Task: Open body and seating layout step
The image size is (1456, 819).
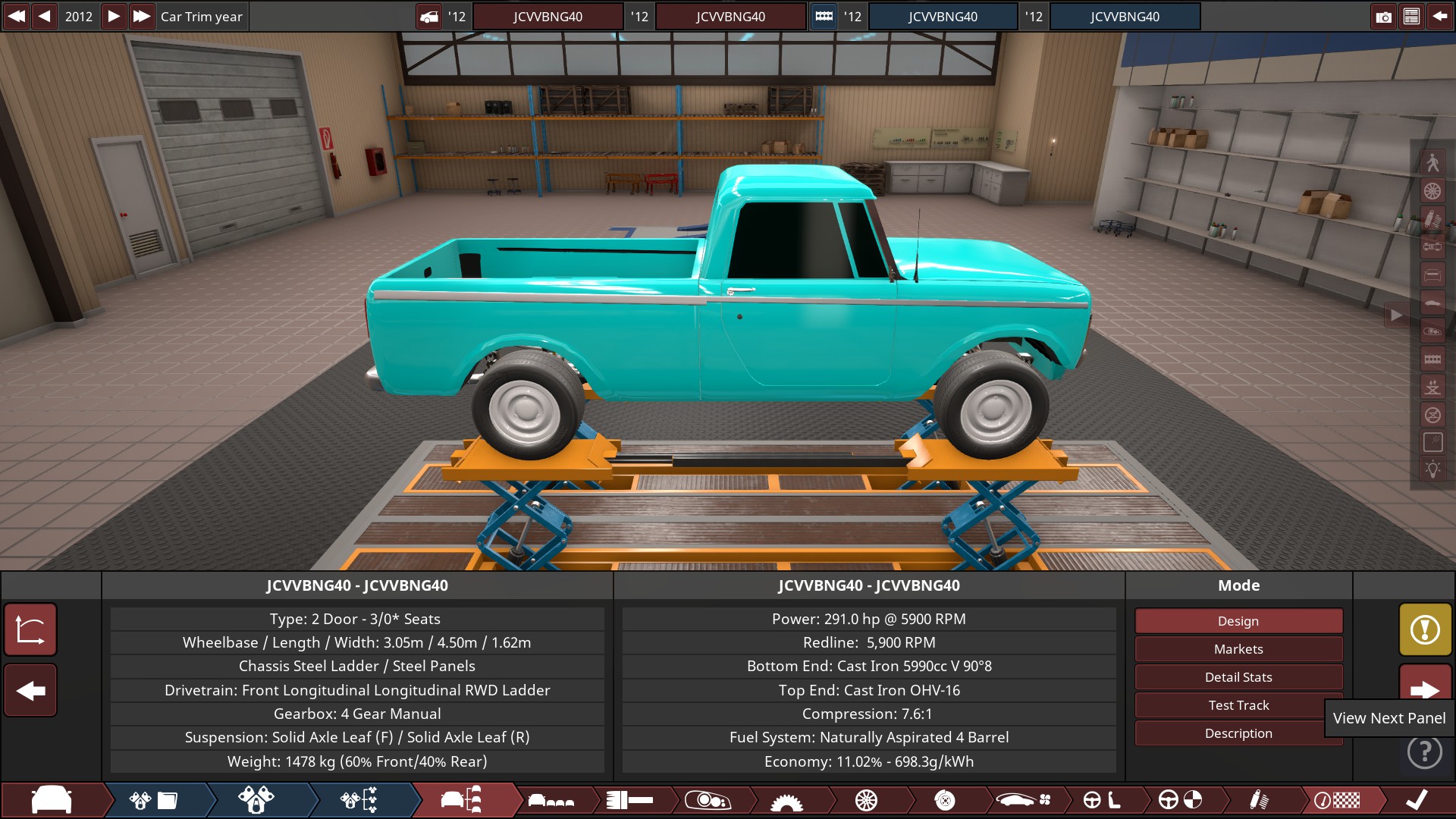Action: click(551, 800)
